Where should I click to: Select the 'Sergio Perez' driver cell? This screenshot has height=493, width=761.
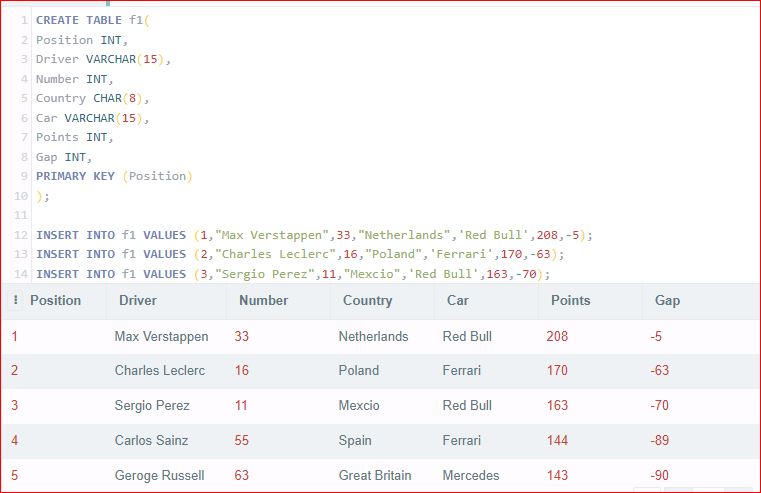152,405
